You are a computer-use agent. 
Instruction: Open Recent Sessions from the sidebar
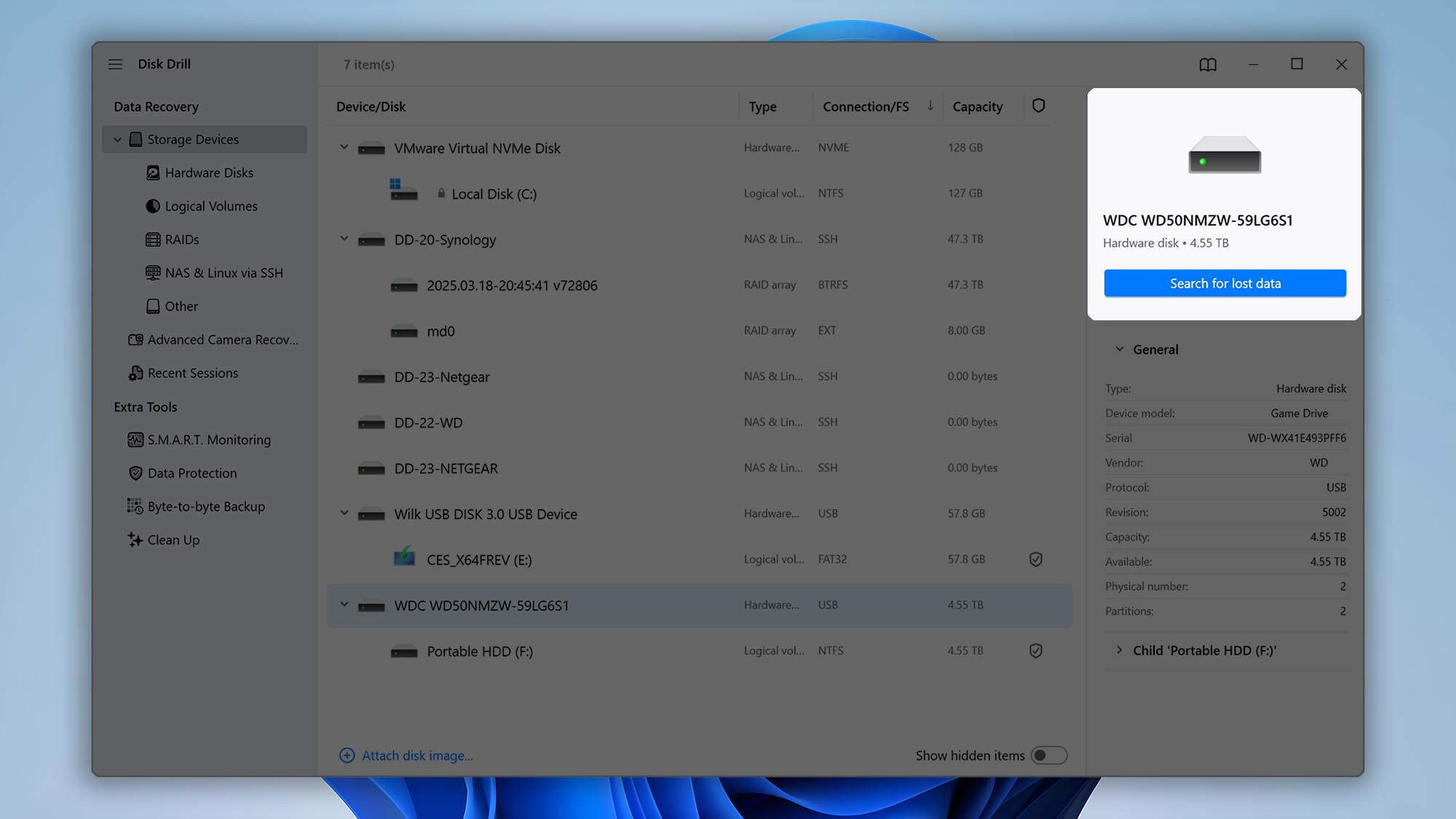(x=192, y=373)
